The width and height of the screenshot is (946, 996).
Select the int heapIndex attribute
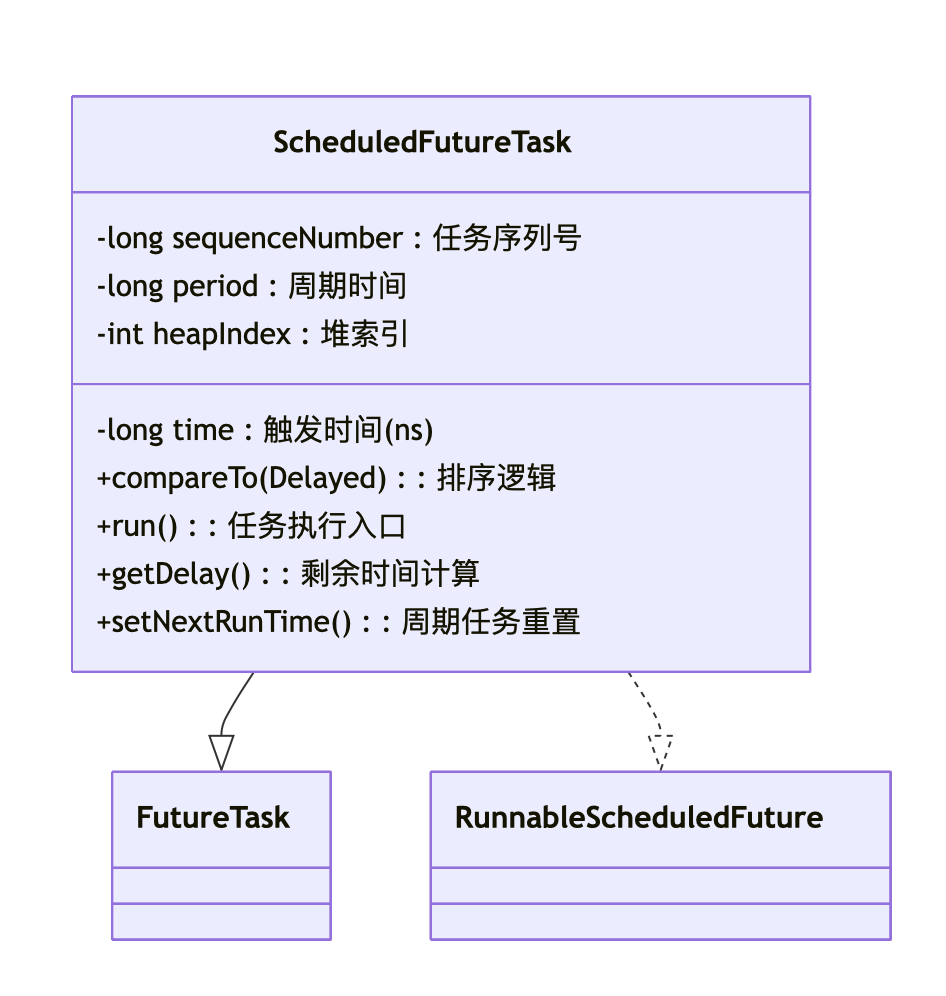(251, 335)
